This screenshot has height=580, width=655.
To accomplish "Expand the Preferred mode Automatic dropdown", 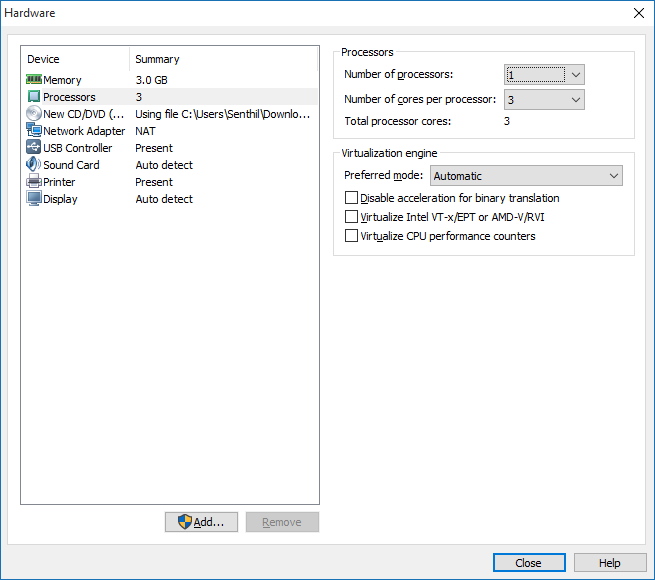I will [526, 176].
